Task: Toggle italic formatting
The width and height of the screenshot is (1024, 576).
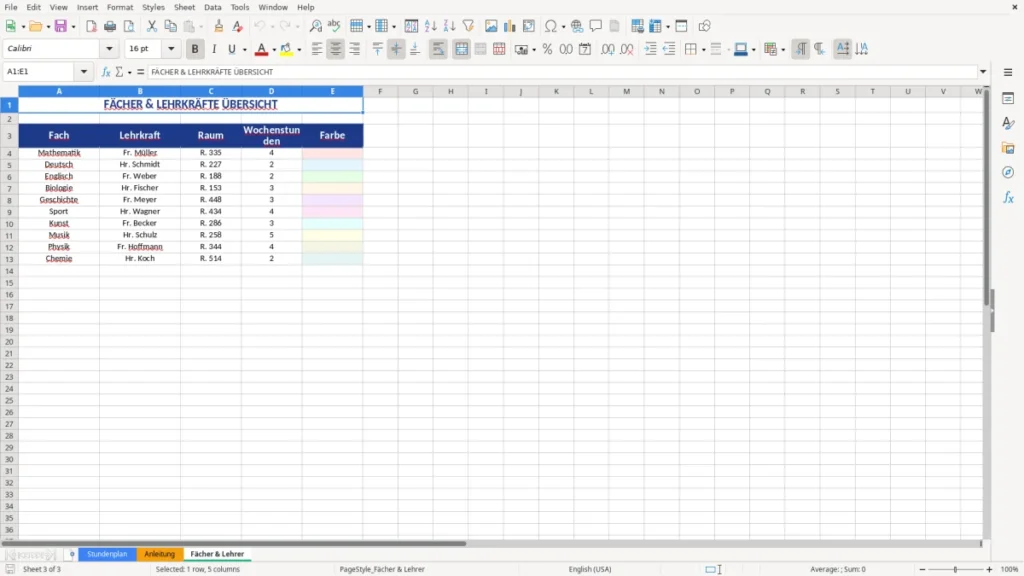Action: [214, 49]
